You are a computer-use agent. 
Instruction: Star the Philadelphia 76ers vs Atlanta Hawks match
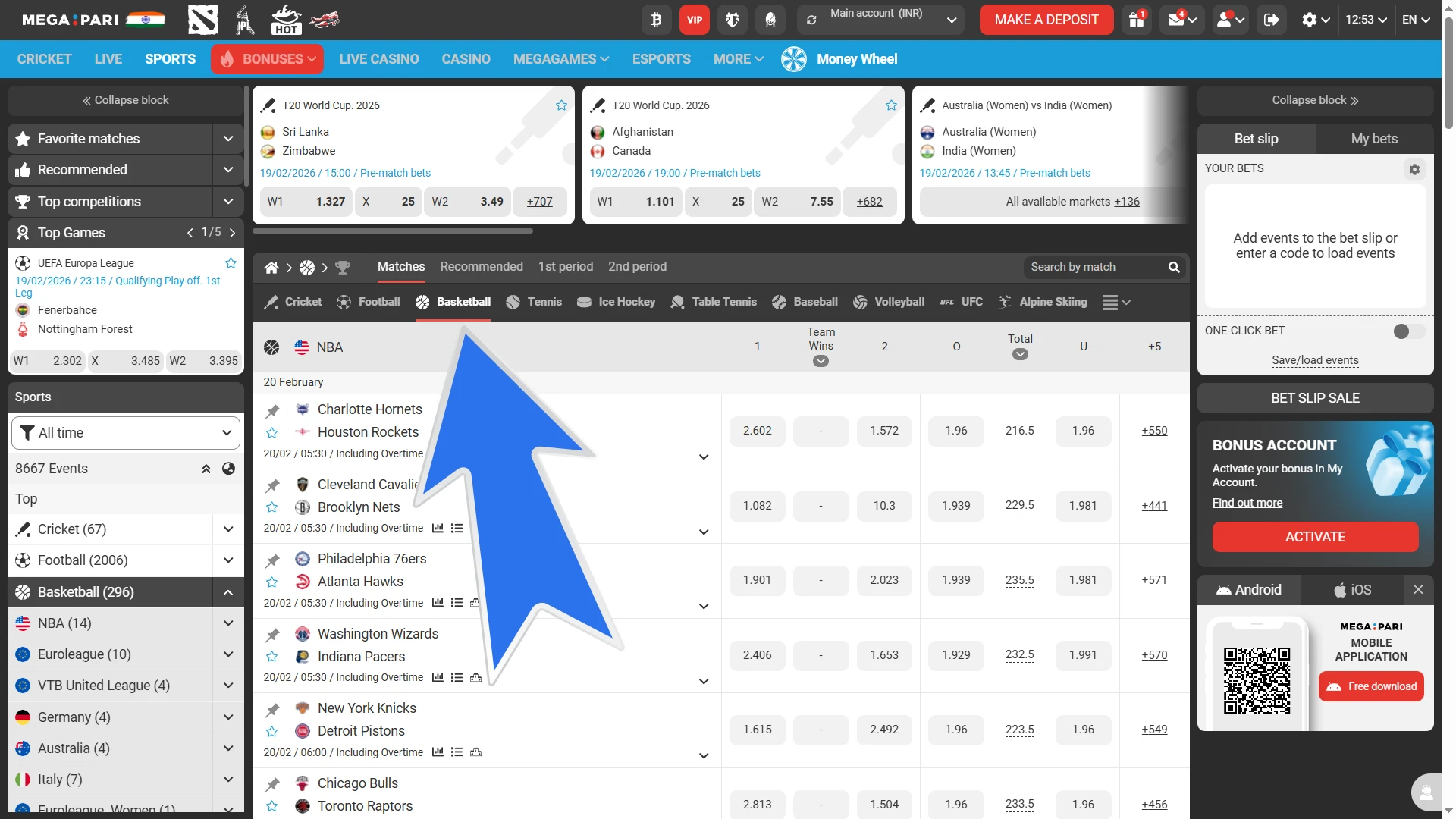(x=272, y=582)
